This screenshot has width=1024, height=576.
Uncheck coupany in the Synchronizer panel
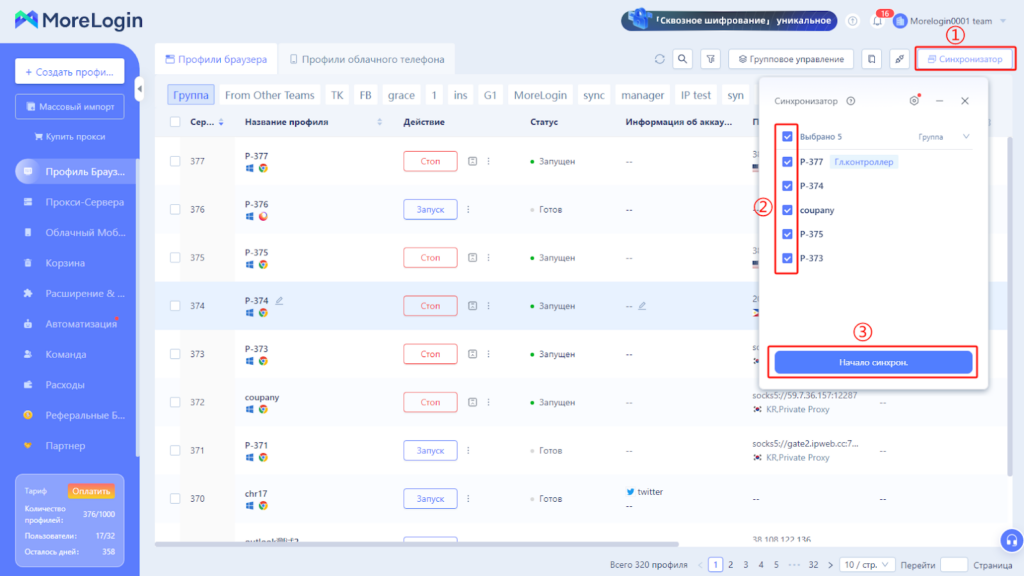point(788,210)
